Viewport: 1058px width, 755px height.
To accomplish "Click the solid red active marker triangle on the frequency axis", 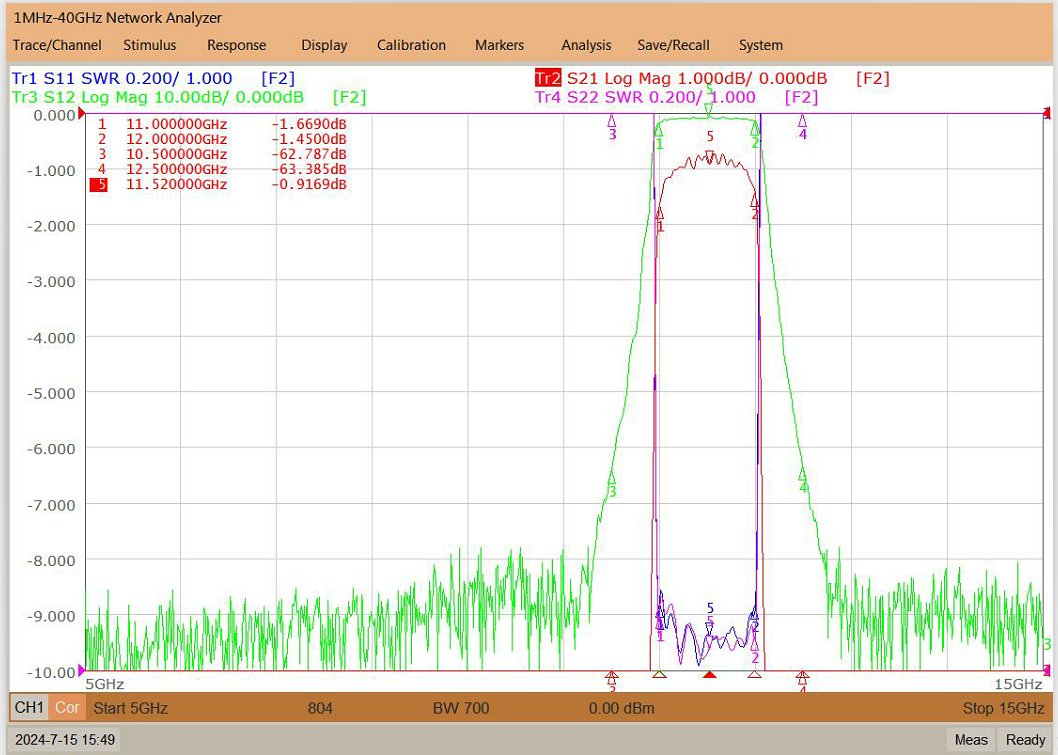I will pyautogui.click(x=708, y=674).
